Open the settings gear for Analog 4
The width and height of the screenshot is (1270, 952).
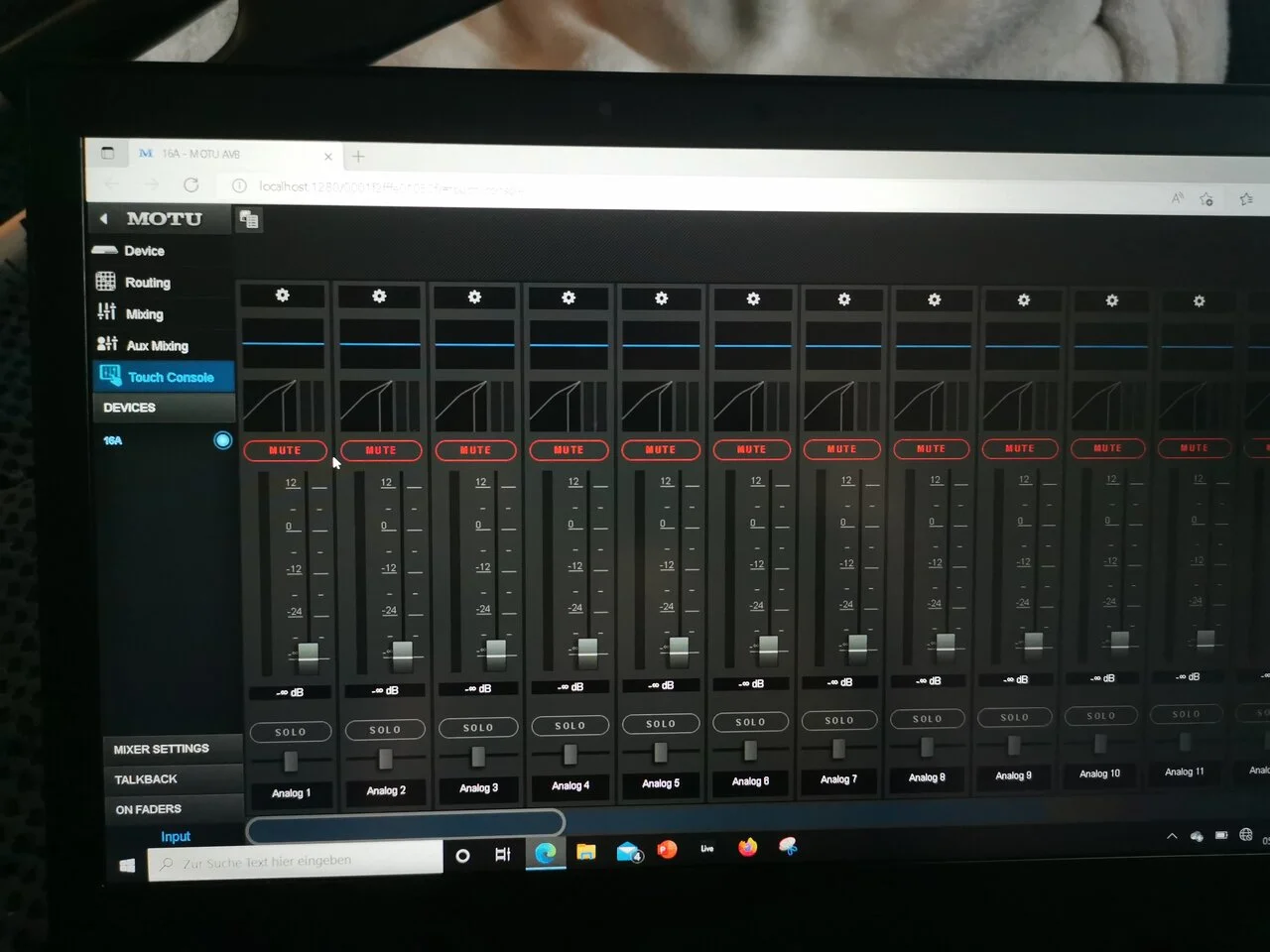click(569, 297)
